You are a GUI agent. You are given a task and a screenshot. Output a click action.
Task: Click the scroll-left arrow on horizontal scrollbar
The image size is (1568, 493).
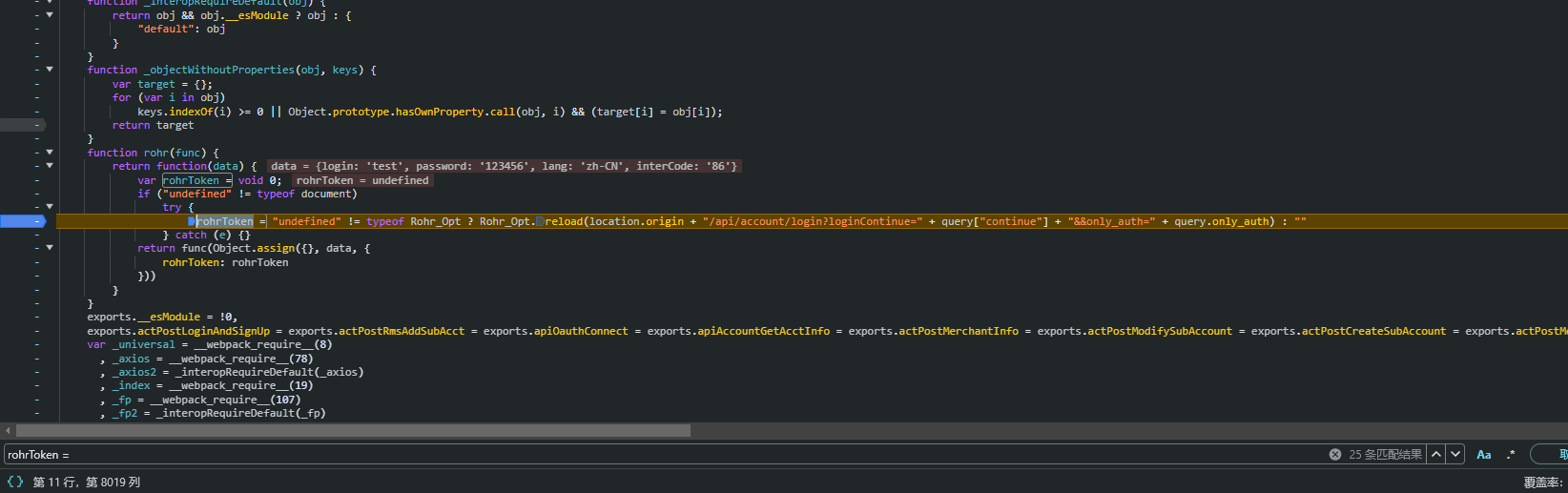[x=8, y=431]
